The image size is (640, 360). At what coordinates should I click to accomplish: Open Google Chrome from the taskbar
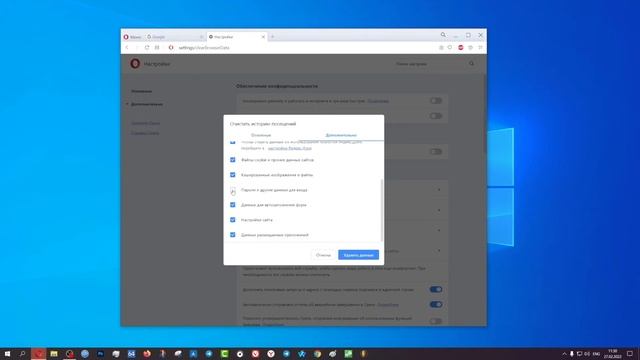point(318,354)
